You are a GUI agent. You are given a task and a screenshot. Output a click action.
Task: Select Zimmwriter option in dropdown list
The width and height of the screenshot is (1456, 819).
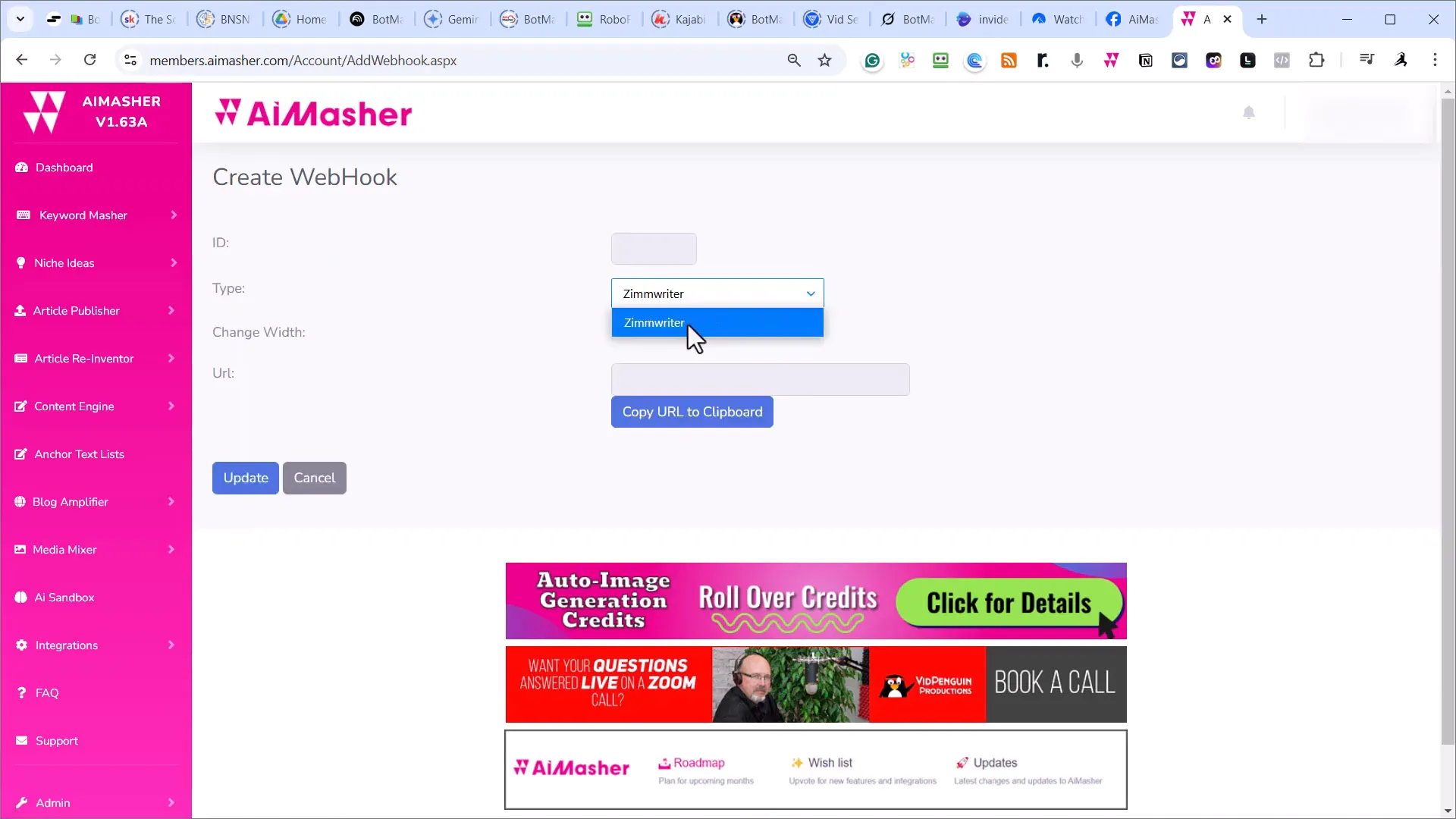717,322
